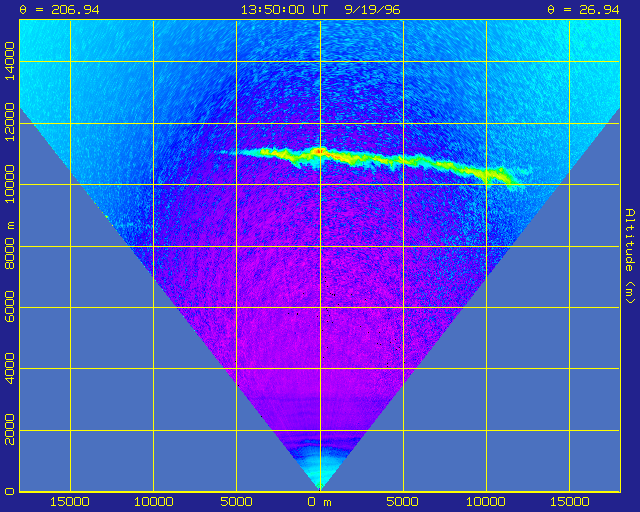Click the horizontal 5000 label right of "0 m"
The width and height of the screenshot is (640, 512).
pos(402,502)
